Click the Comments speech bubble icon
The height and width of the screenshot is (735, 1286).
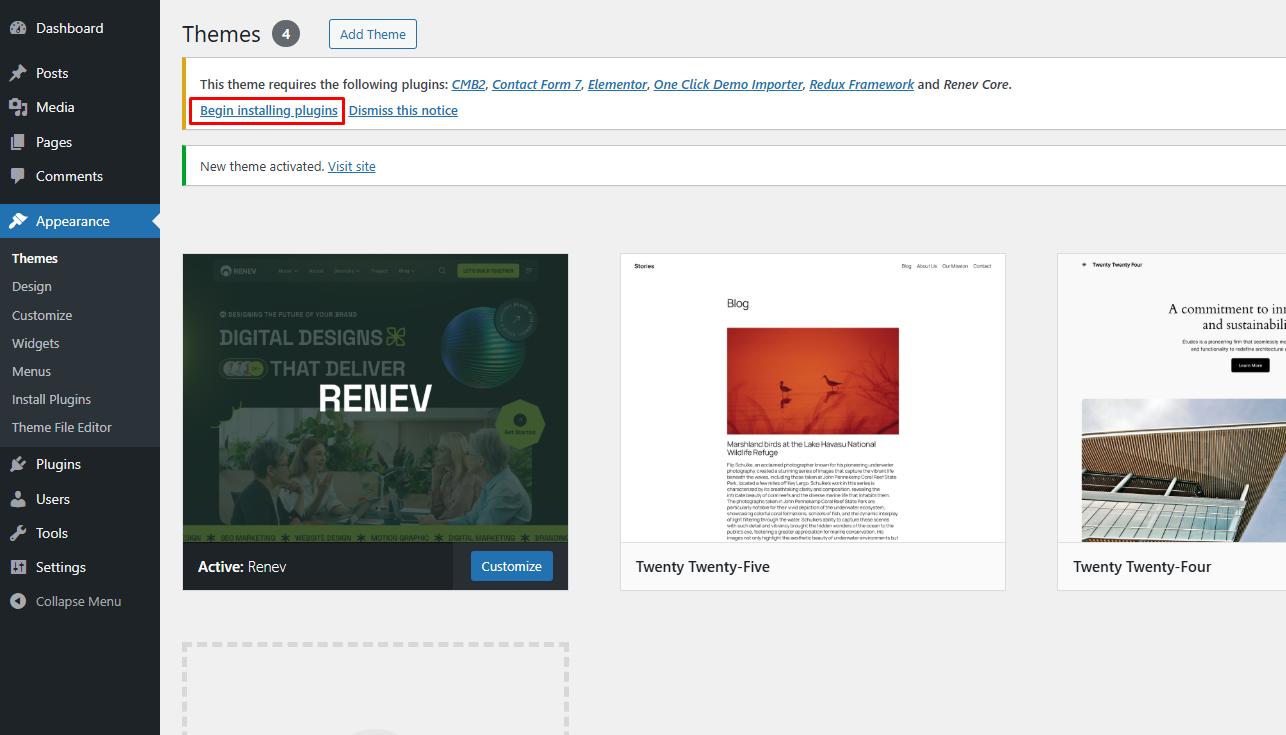pos(18,176)
